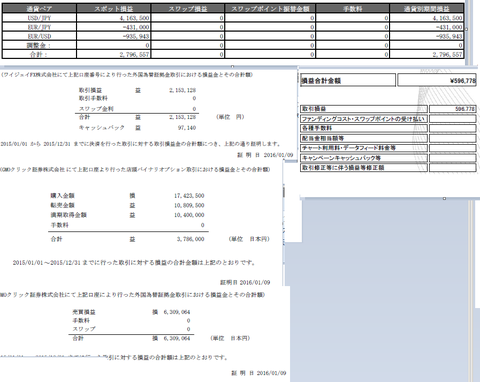Click the スワップ損益 column header
Viewport: 480px width, 382px height.
188,9
